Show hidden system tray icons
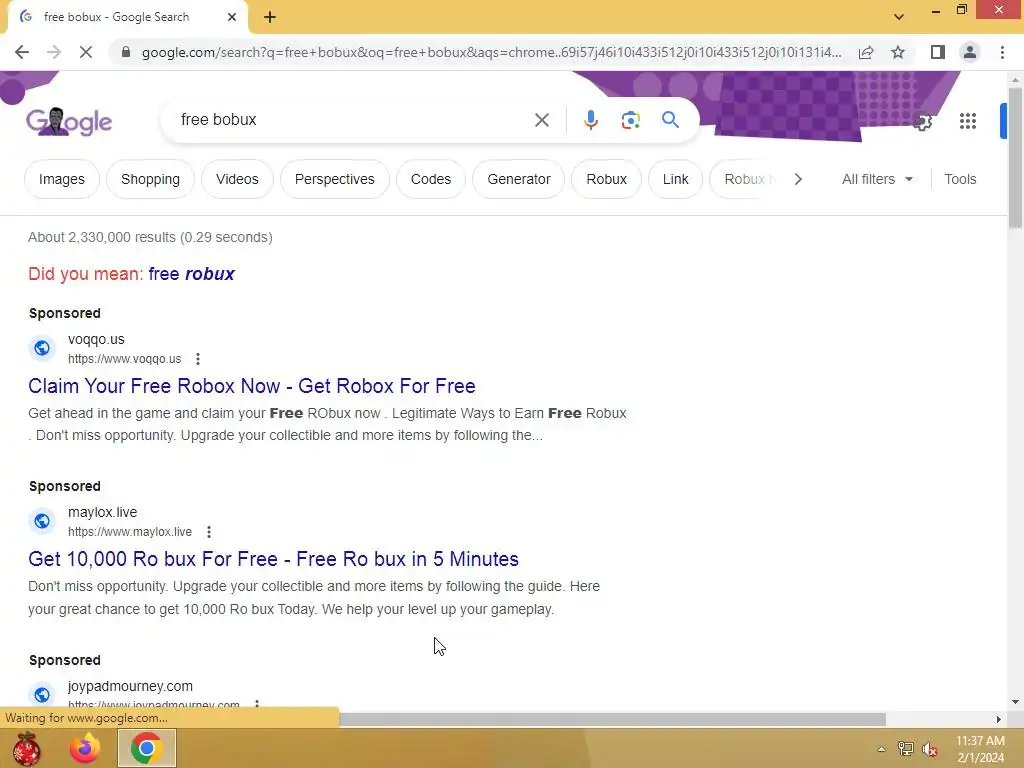Screen dimensions: 1024x768 click(x=882, y=749)
